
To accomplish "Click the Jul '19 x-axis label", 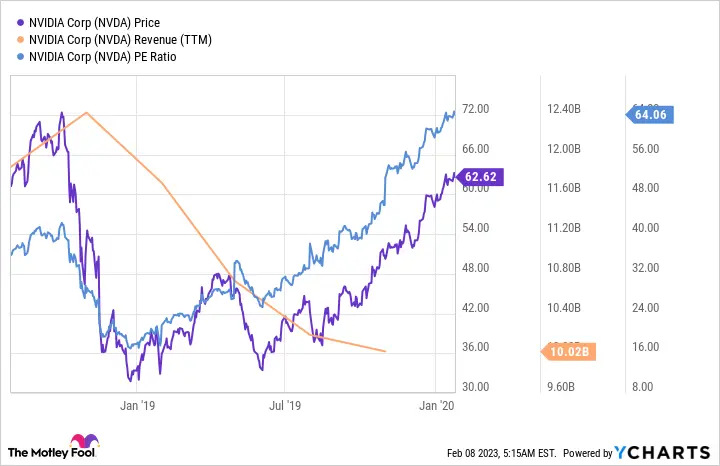I will (285, 405).
